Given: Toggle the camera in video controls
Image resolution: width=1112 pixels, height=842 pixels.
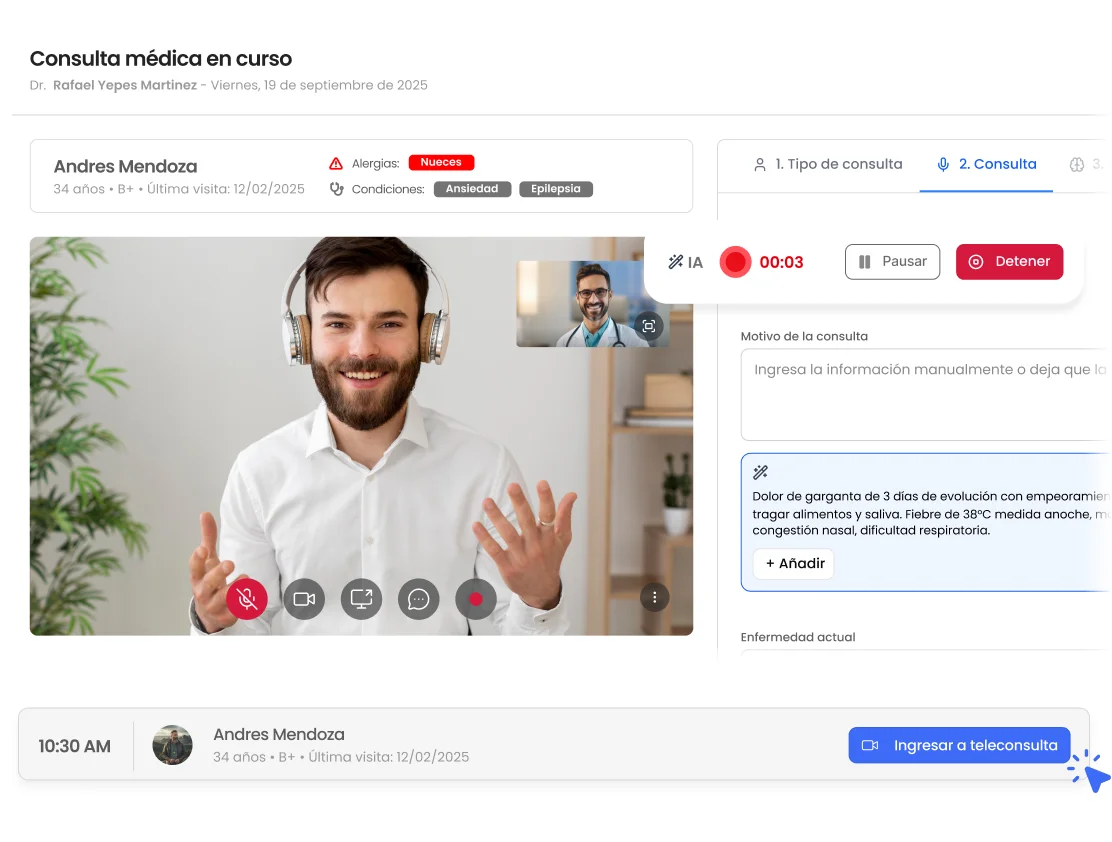Looking at the screenshot, I should [304, 599].
